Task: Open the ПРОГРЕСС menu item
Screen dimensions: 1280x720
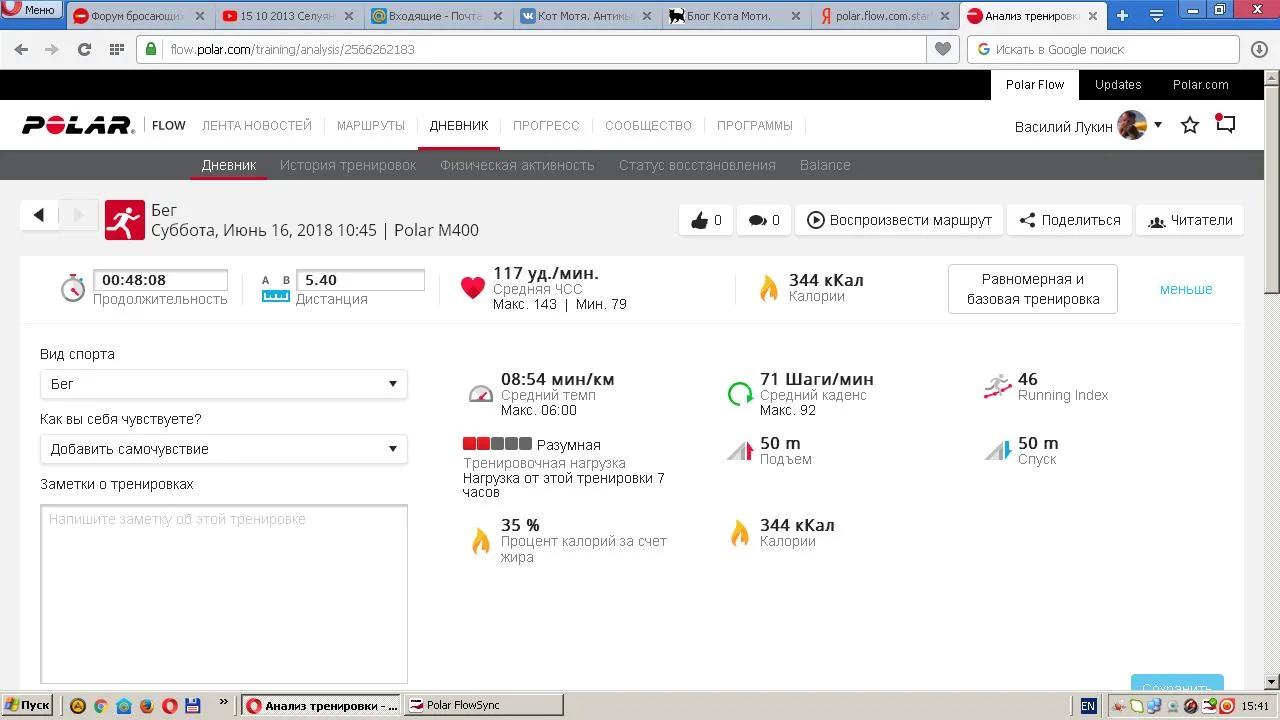Action: coord(546,126)
